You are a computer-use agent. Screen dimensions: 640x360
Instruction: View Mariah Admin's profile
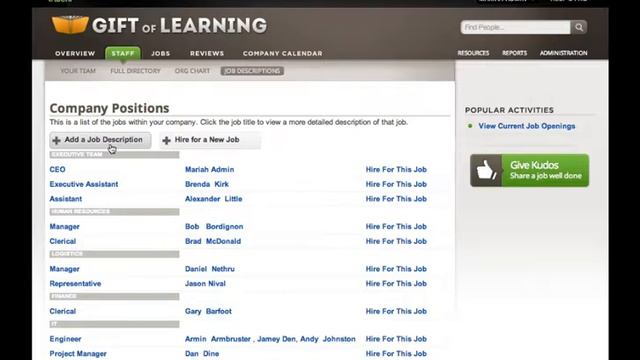coord(209,169)
